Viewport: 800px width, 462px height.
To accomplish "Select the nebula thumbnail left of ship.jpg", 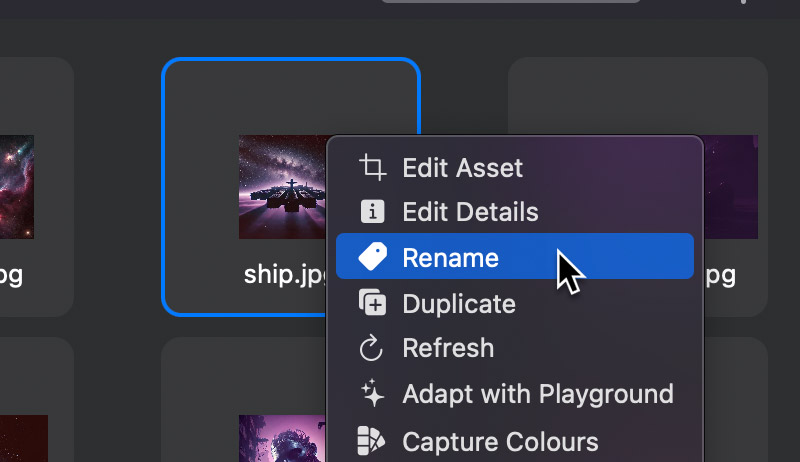I will 16,187.
